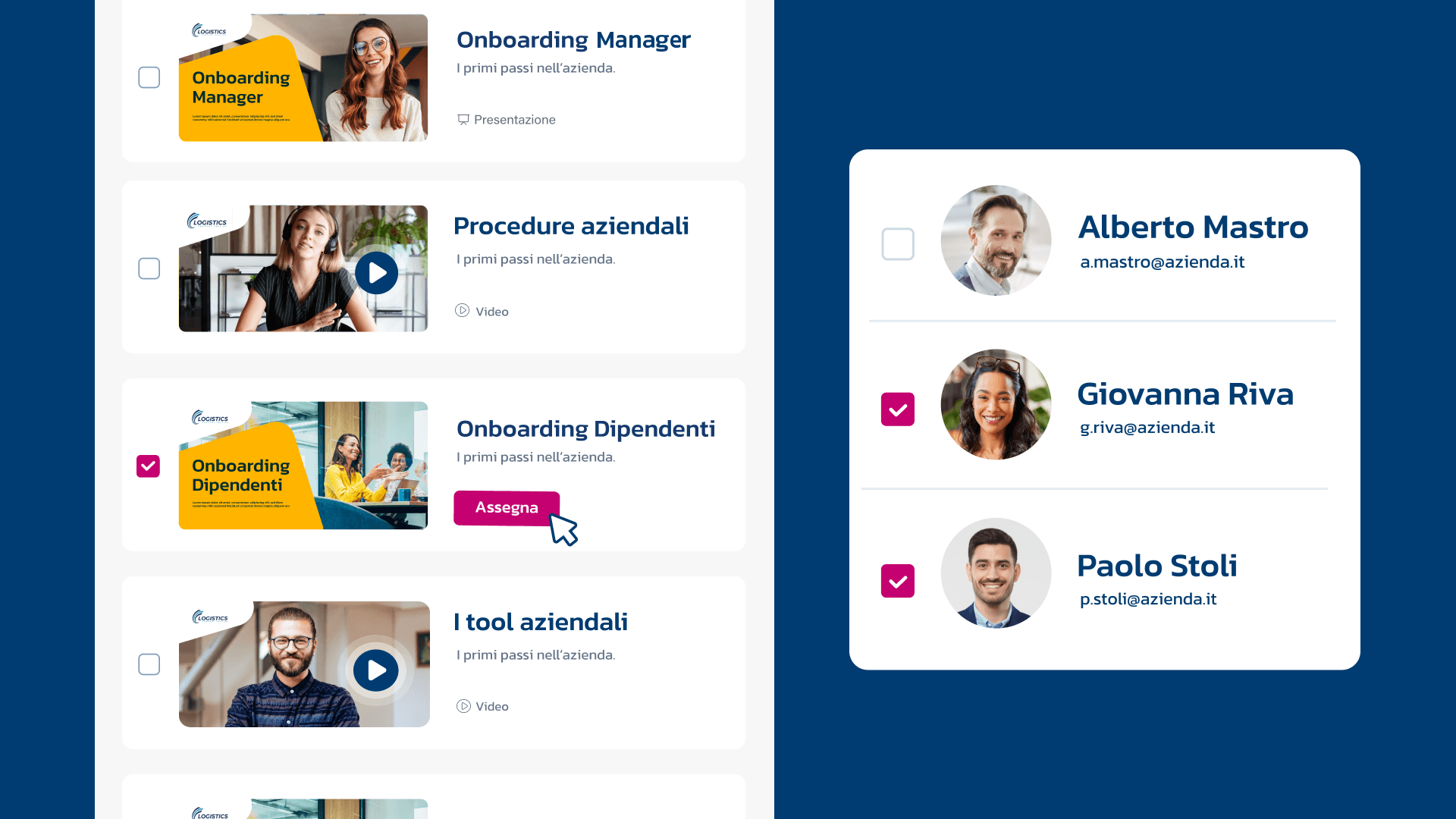Open the Onboarding Manager presentation thumbnail

(x=303, y=77)
